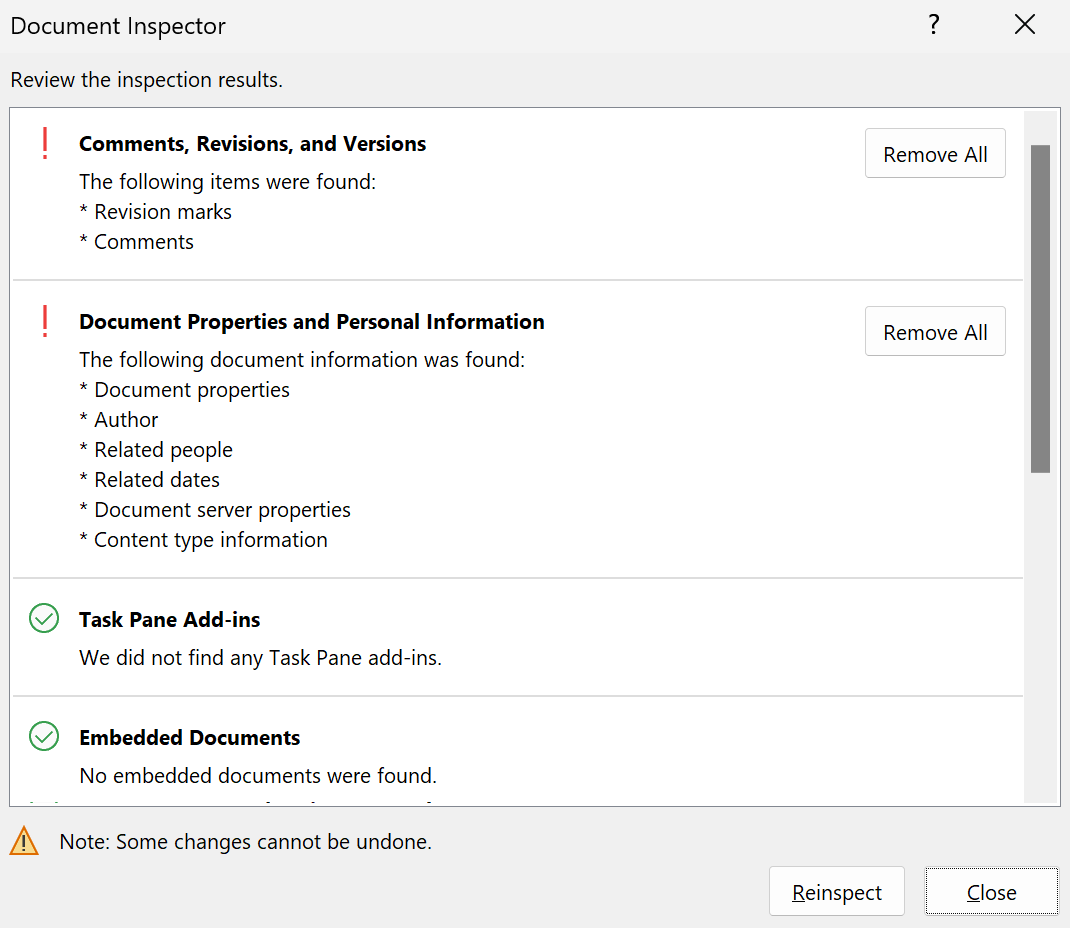The height and width of the screenshot is (928, 1070).
Task: Click 'Note: Some changes cannot be undone.'
Action: tap(246, 841)
